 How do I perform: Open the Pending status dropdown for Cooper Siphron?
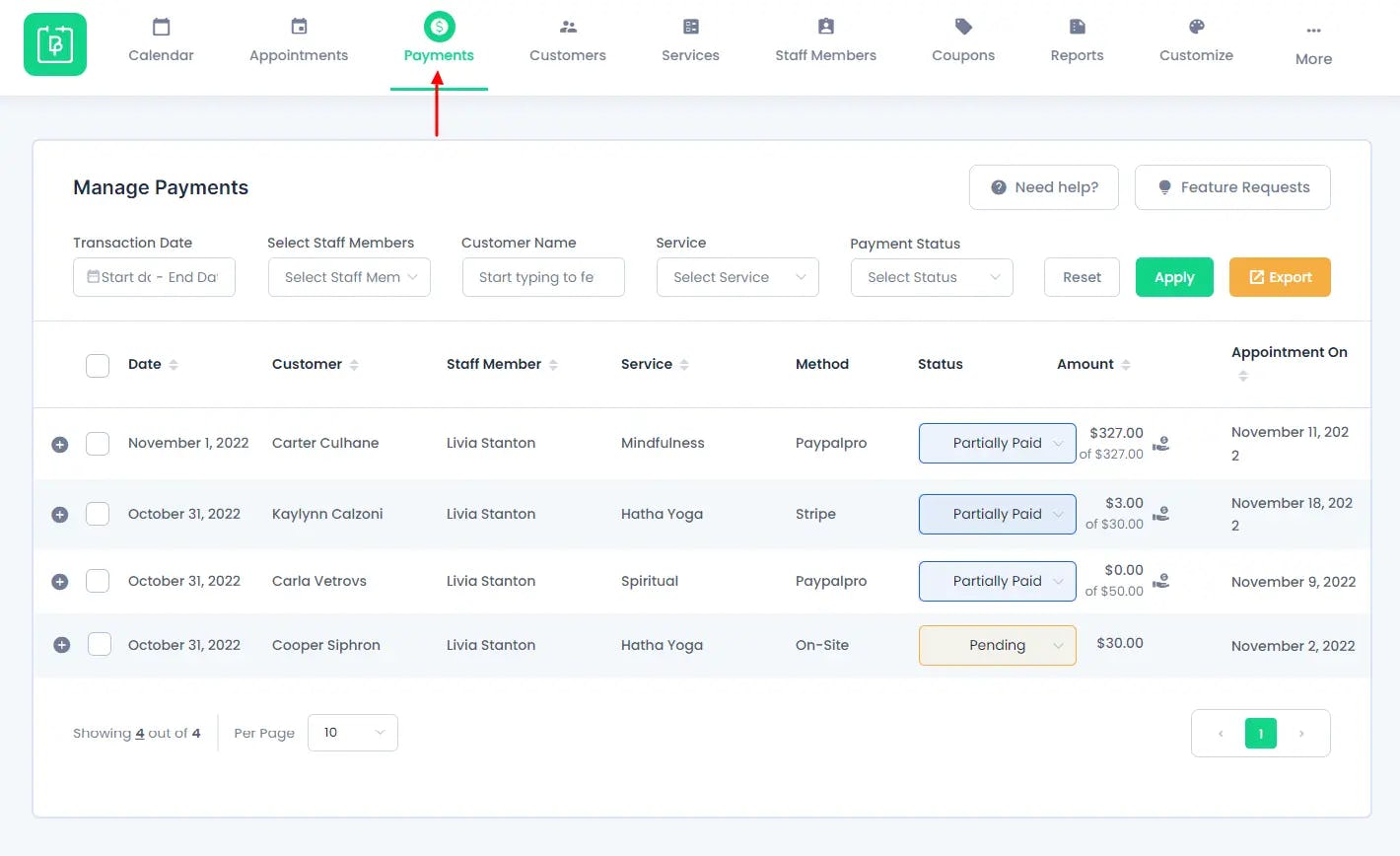(996, 645)
